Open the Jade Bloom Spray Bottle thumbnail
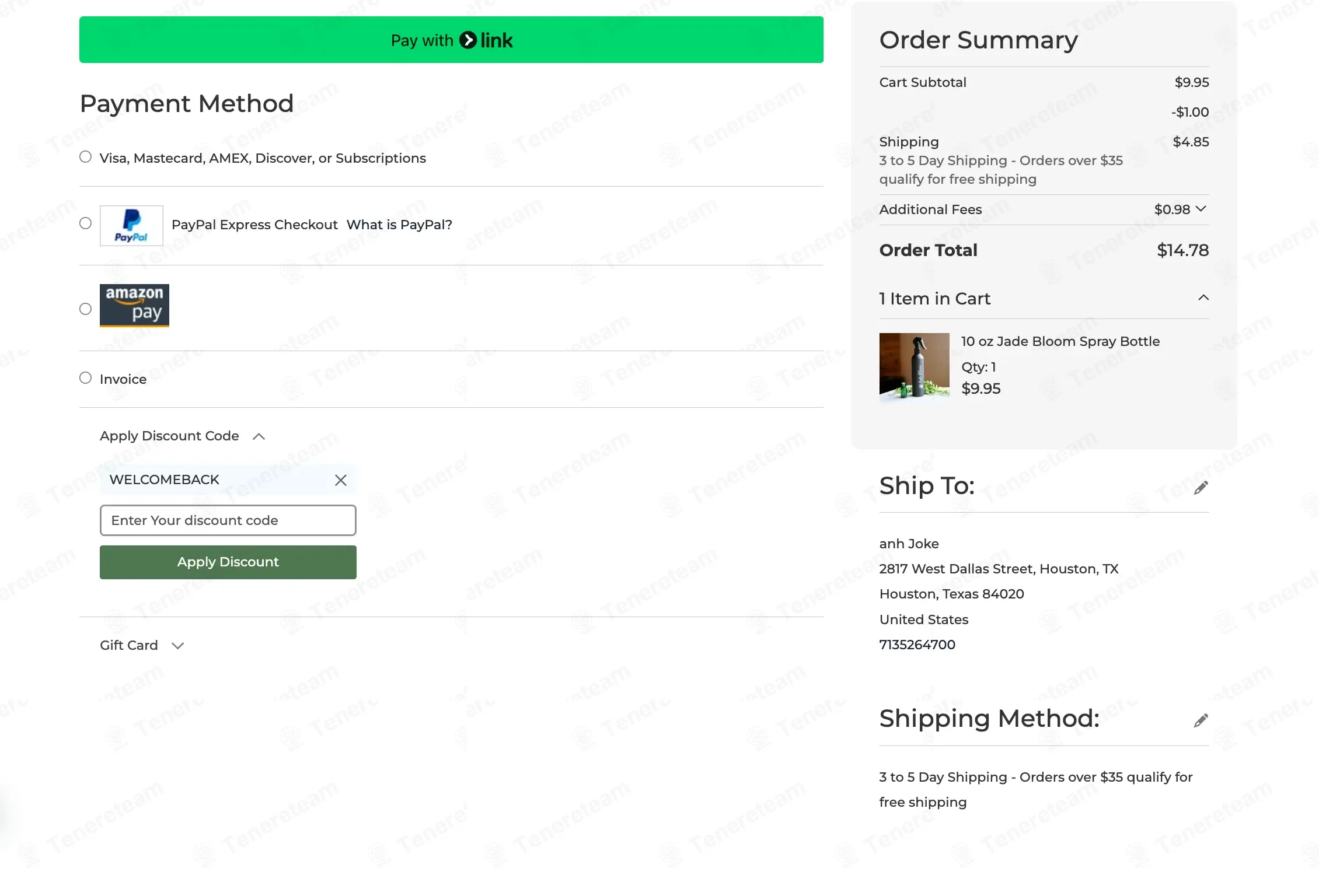The width and height of the screenshot is (1319, 896). click(x=914, y=365)
